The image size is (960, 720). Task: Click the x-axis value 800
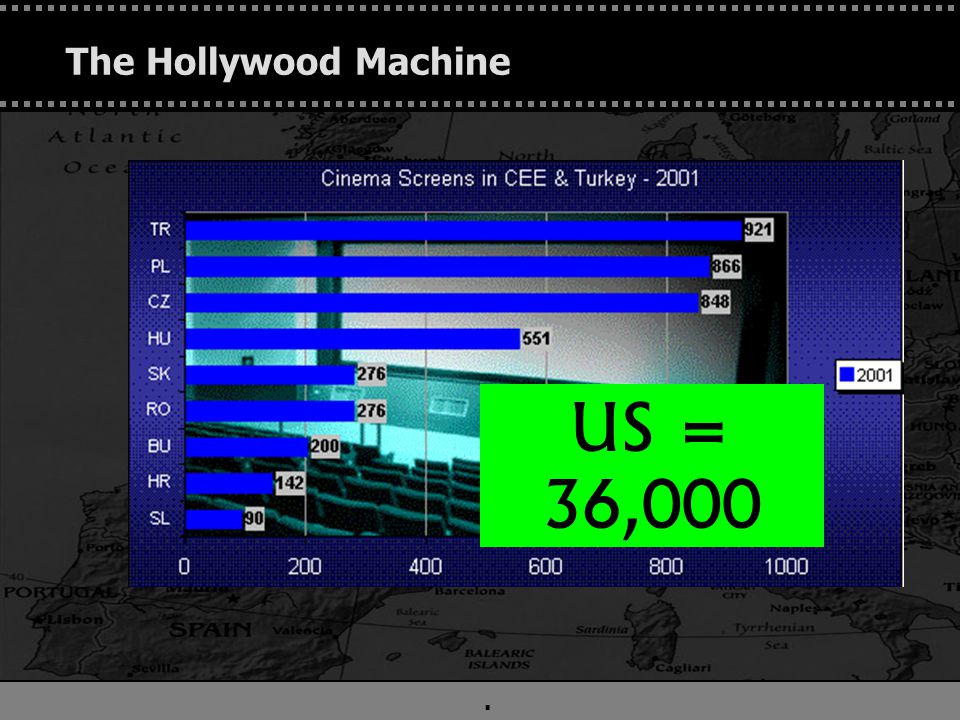(666, 567)
